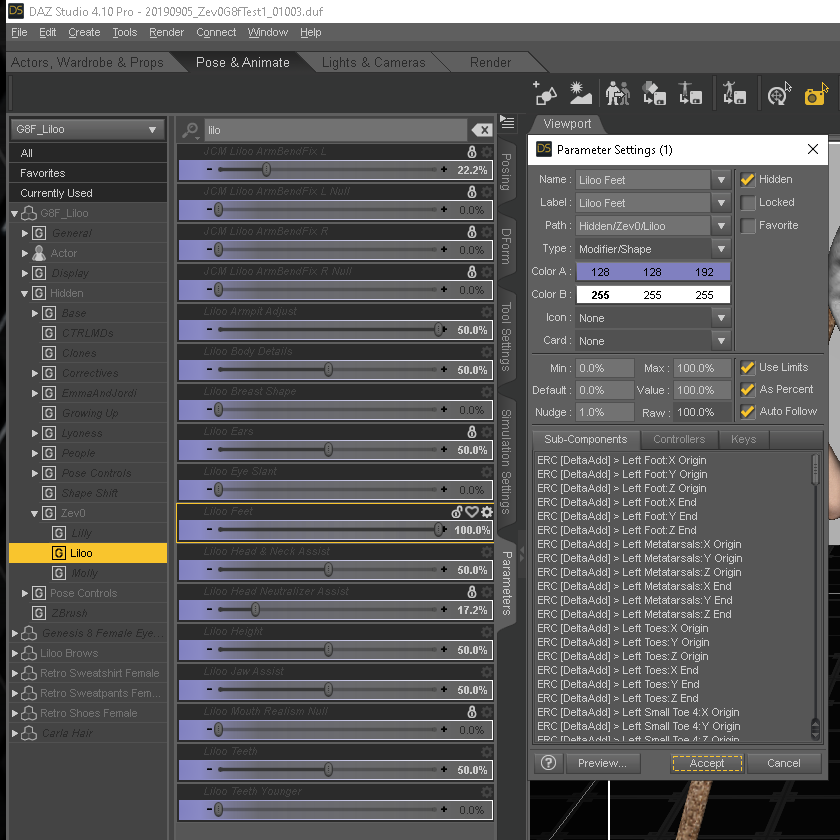Open the Path dropdown arrow
840x840 pixels.
pos(721,226)
